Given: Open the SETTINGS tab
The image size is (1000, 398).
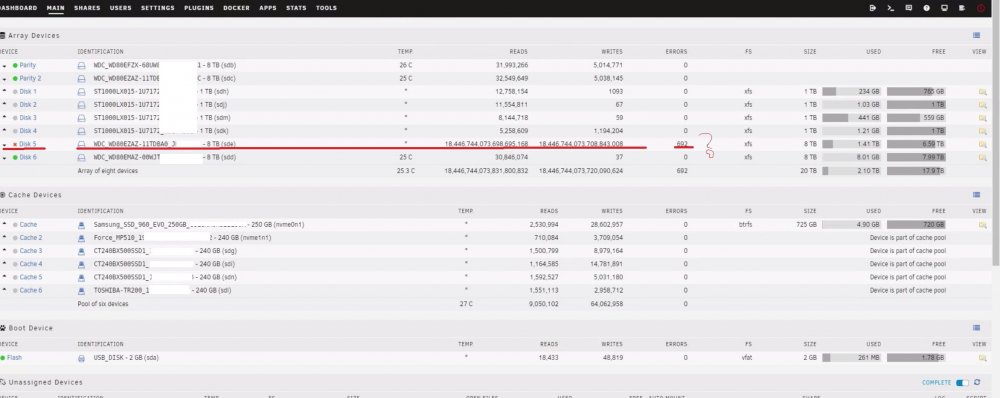Looking at the screenshot, I should (158, 8).
